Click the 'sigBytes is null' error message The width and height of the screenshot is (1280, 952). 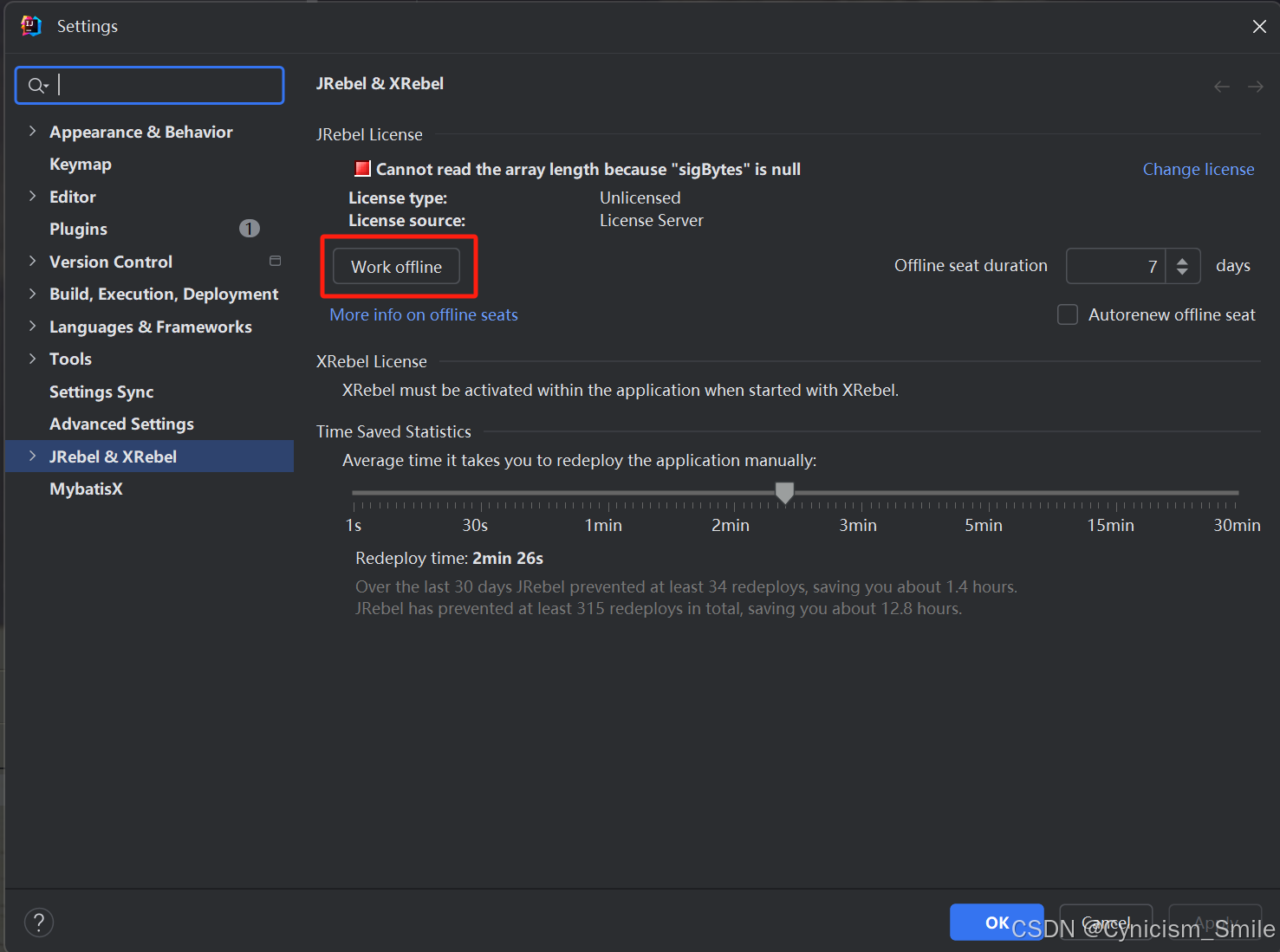pos(588,169)
